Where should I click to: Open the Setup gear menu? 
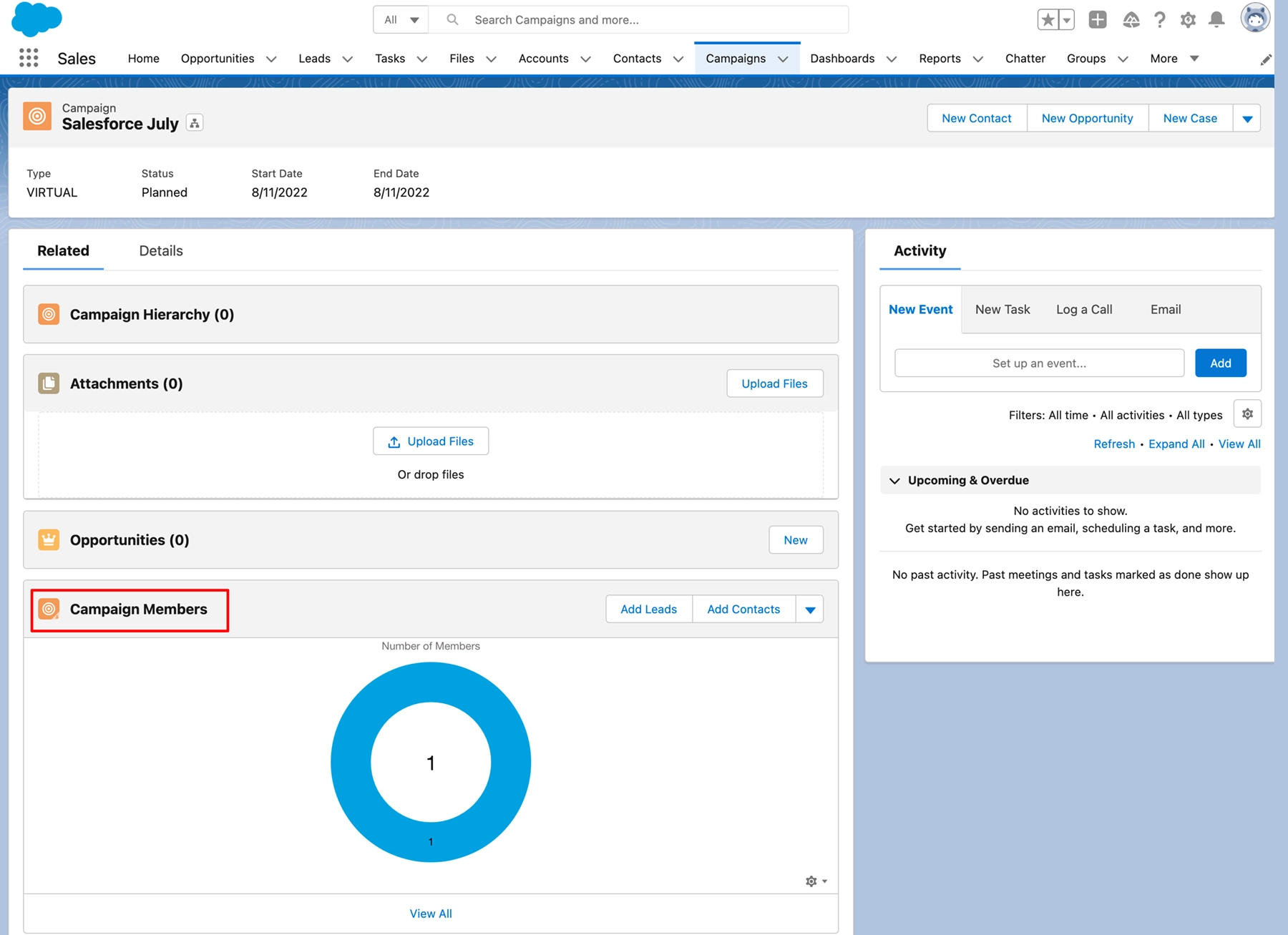pos(1188,20)
